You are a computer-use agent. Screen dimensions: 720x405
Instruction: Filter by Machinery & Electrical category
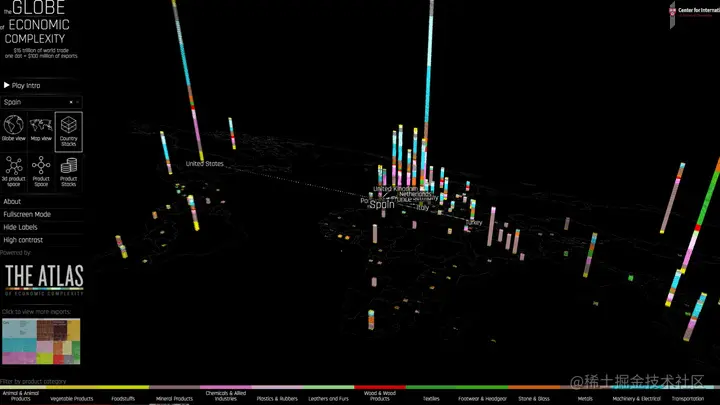coord(636,399)
